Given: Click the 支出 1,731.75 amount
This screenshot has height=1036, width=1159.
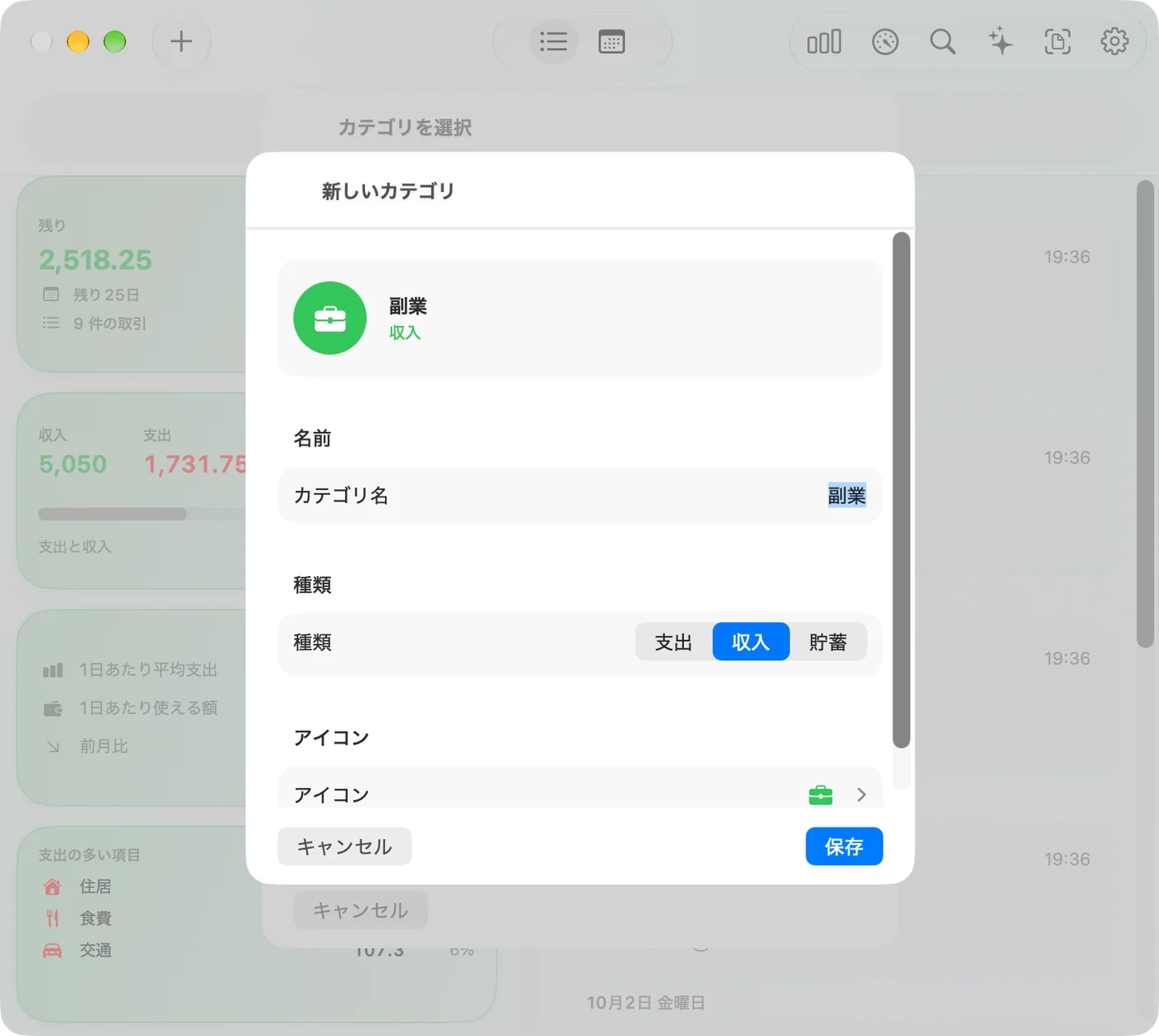Looking at the screenshot, I should (x=195, y=464).
